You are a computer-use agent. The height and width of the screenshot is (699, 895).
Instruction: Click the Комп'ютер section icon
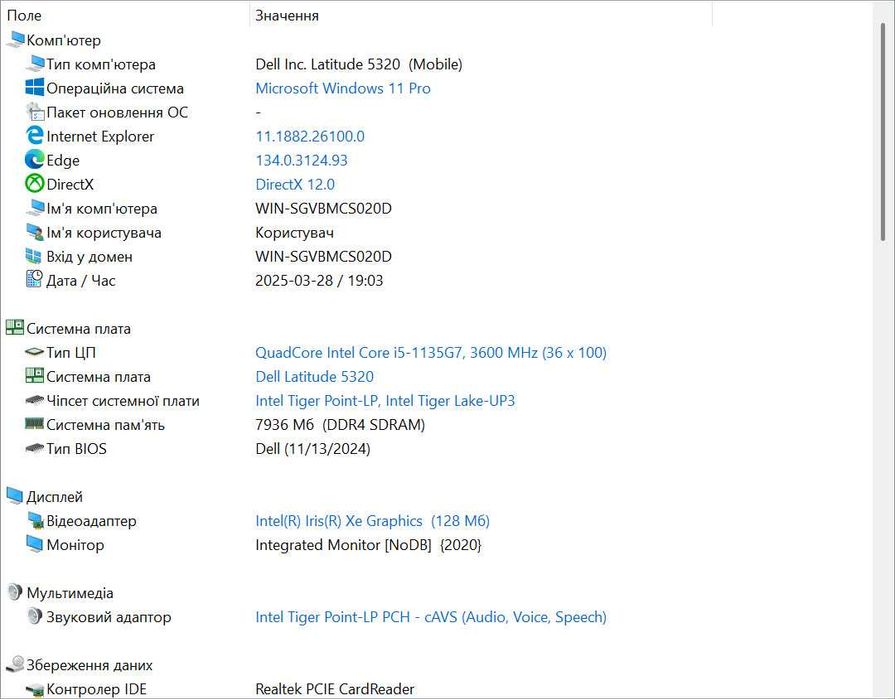coord(15,39)
